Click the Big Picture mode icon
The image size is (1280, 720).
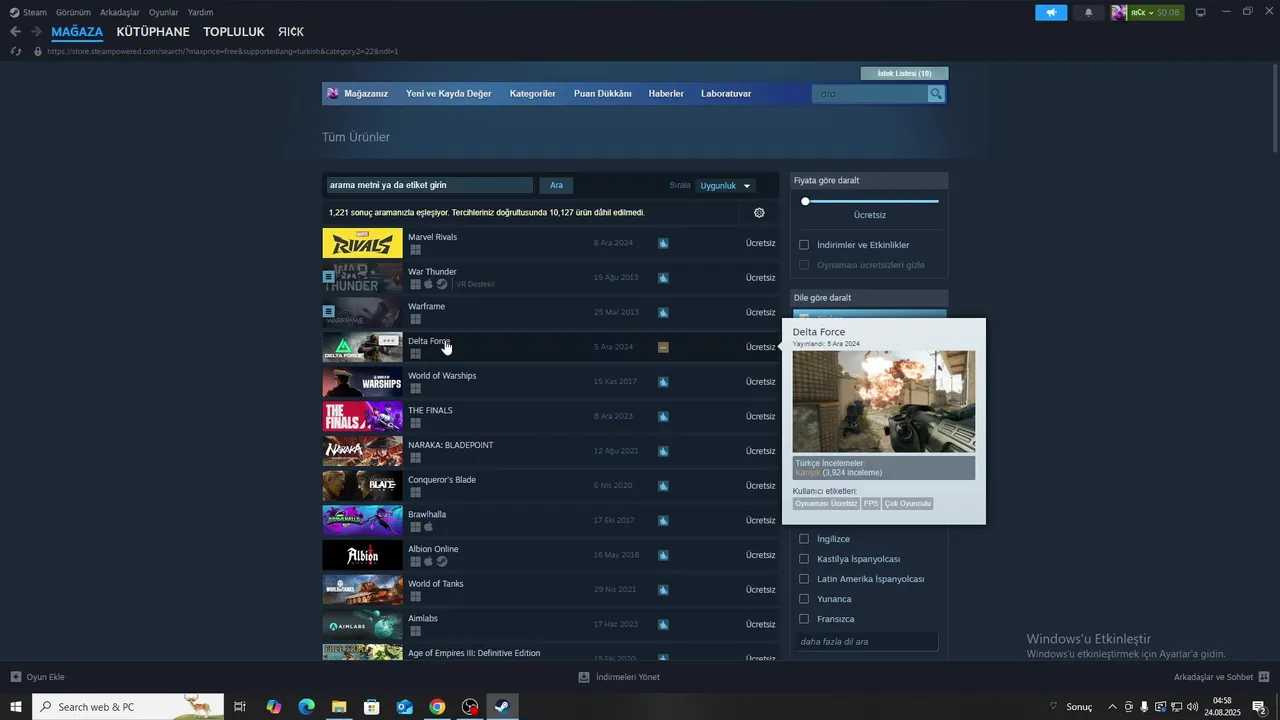click(1201, 12)
